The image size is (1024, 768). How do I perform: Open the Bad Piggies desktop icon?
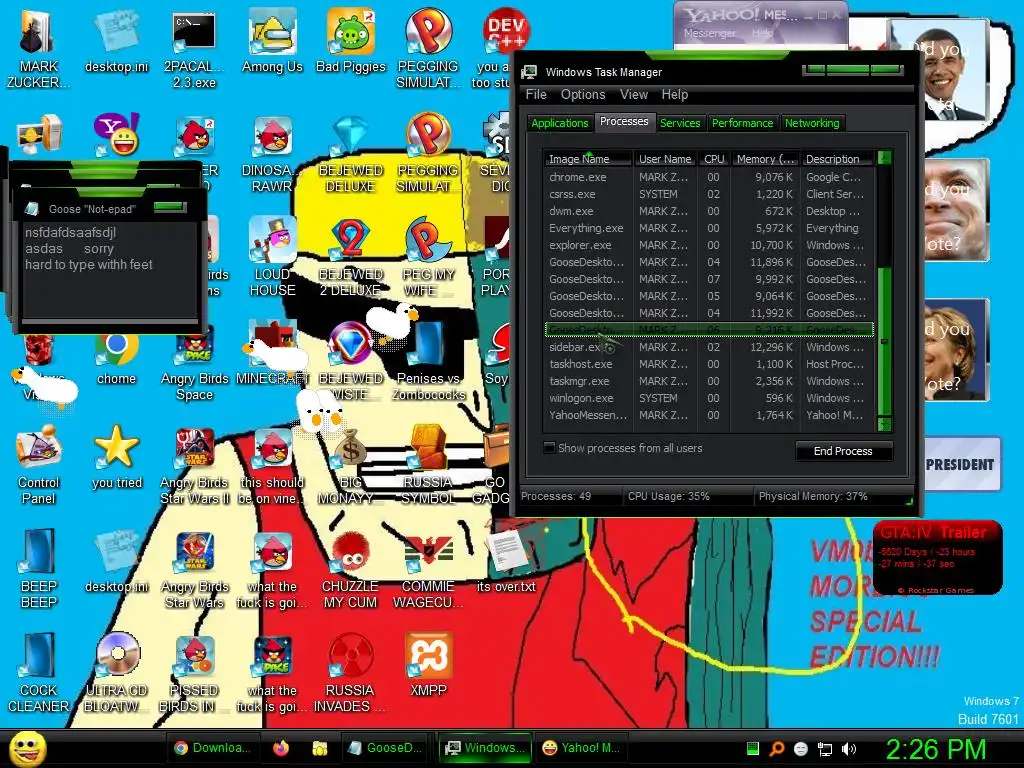coord(351,40)
